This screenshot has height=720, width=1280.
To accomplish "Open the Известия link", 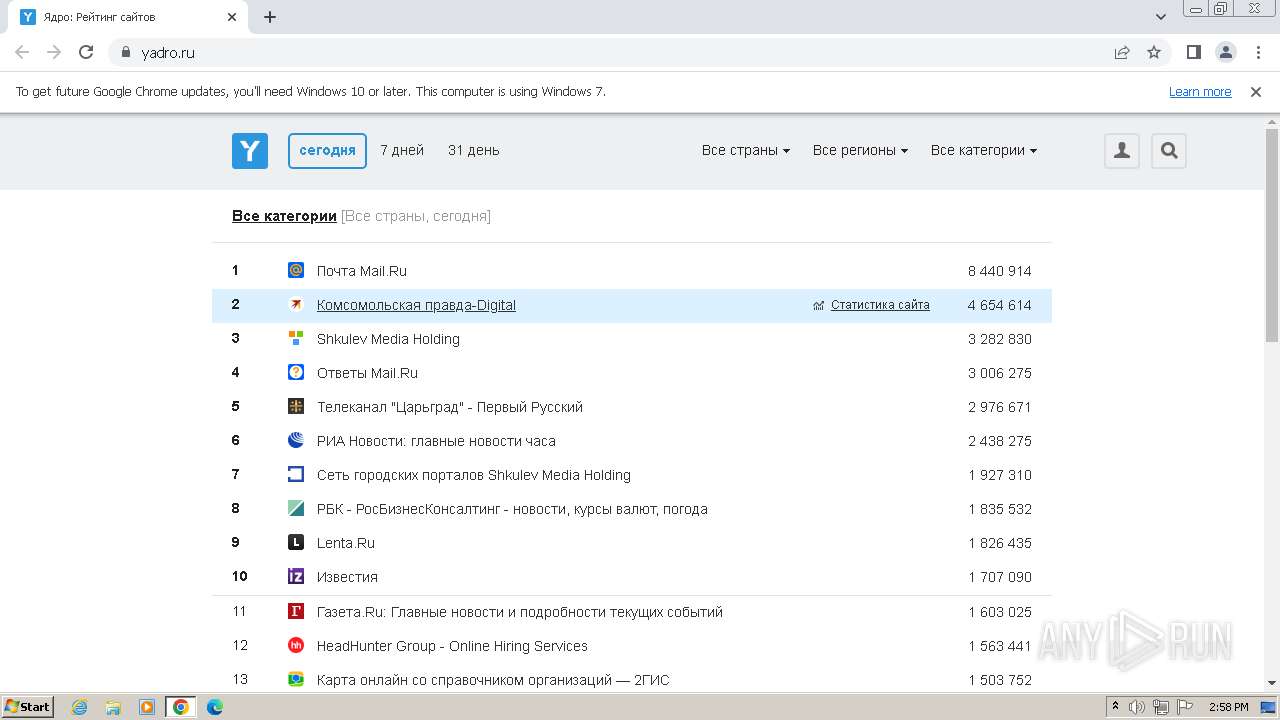I will (x=347, y=577).
